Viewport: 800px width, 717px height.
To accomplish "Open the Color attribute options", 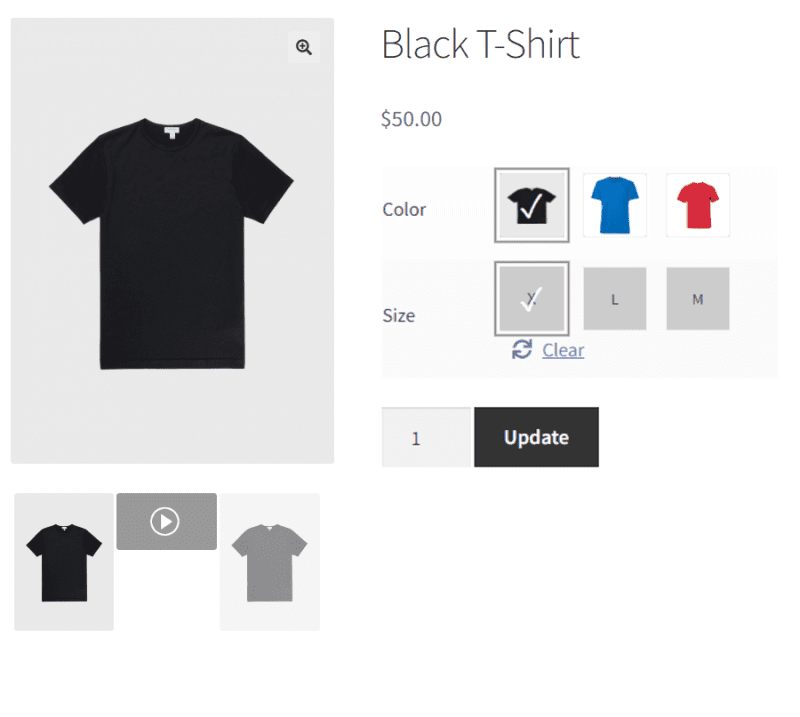I will [x=404, y=209].
